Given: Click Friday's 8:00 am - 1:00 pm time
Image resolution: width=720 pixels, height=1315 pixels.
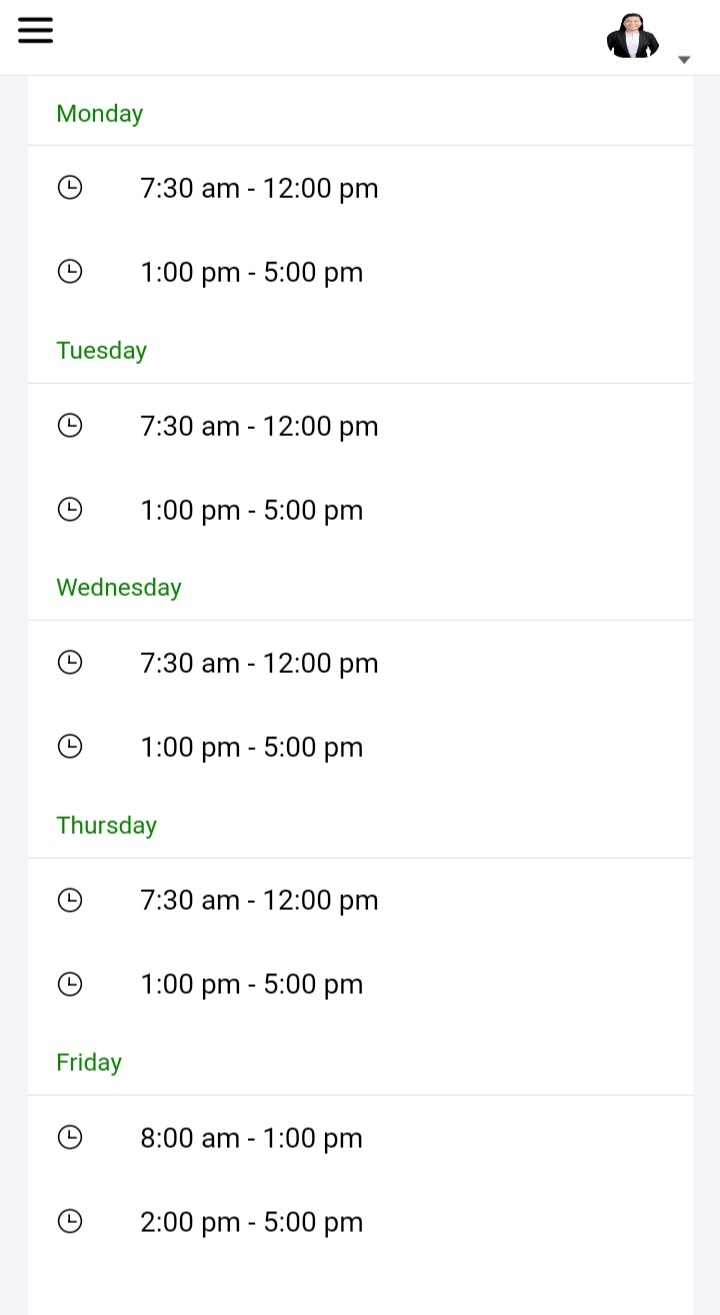Looking at the screenshot, I should pyautogui.click(x=251, y=1138).
